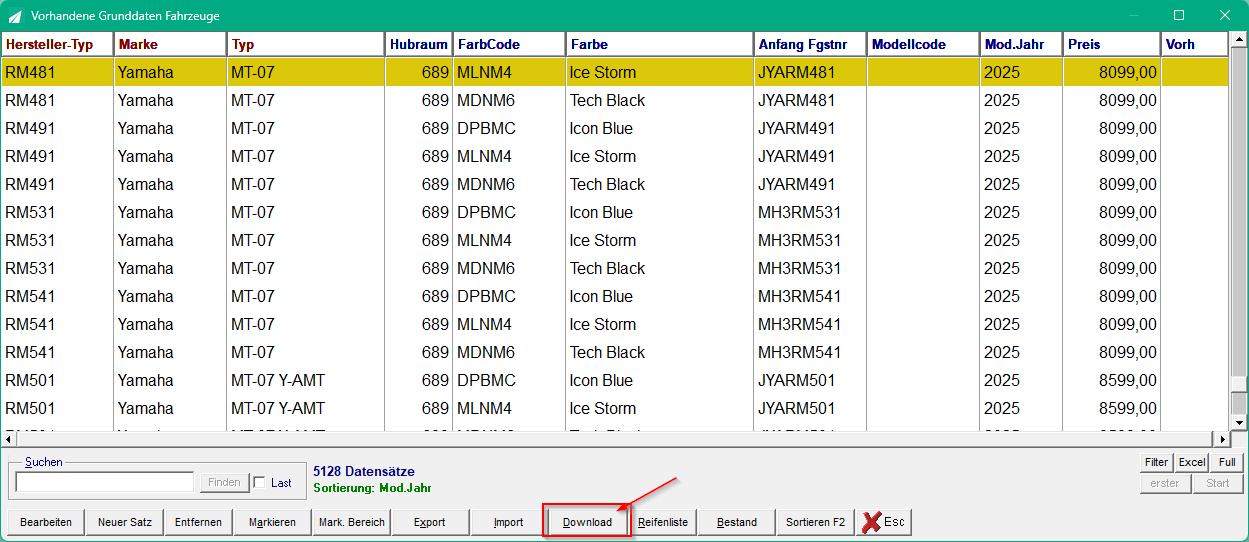
Task: Focus the Suchen search input field
Action: point(105,482)
